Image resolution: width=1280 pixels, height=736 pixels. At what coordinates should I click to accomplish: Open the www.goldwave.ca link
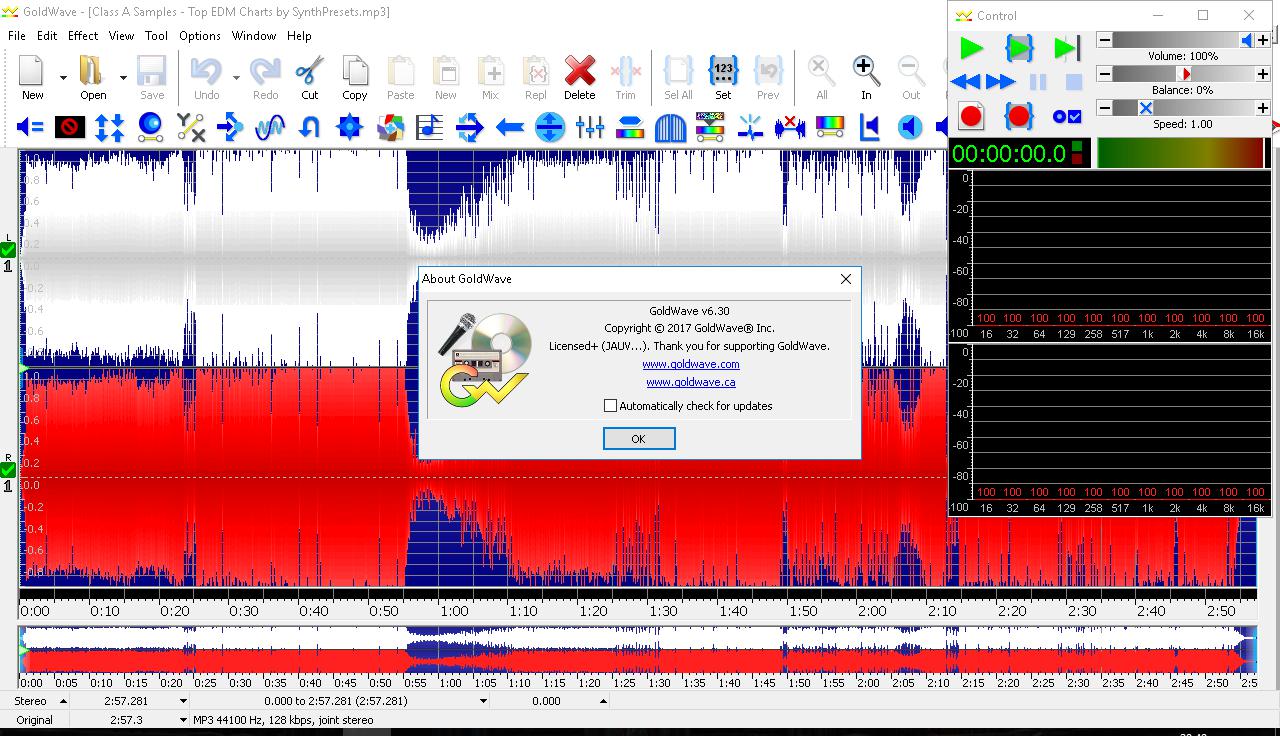coord(691,382)
